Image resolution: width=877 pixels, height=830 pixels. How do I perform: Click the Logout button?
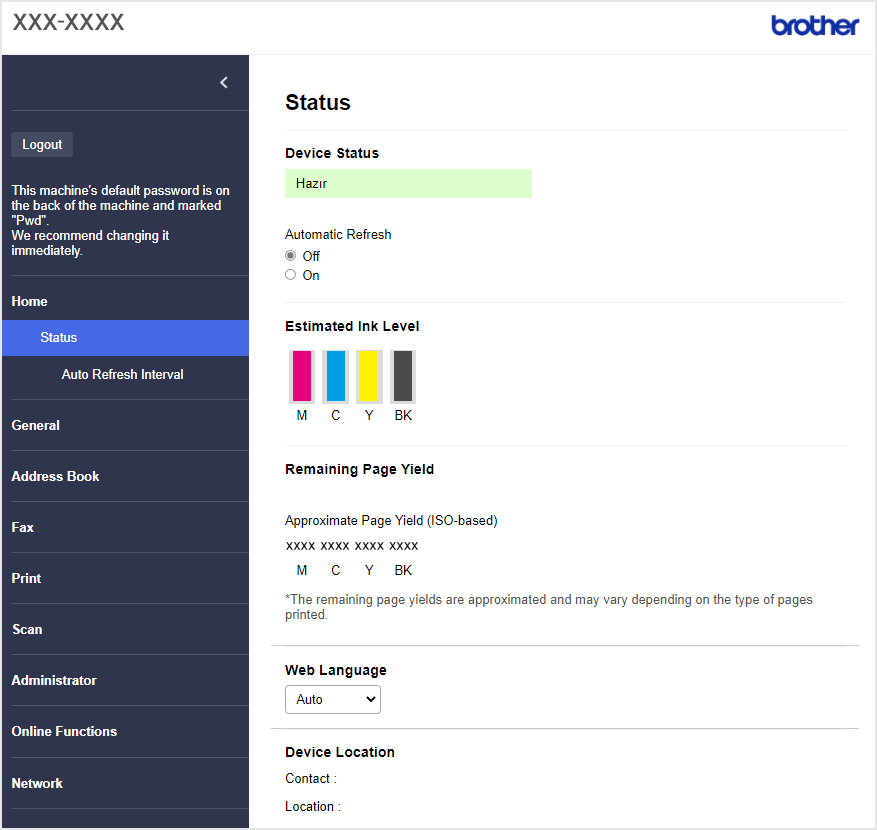(x=42, y=145)
